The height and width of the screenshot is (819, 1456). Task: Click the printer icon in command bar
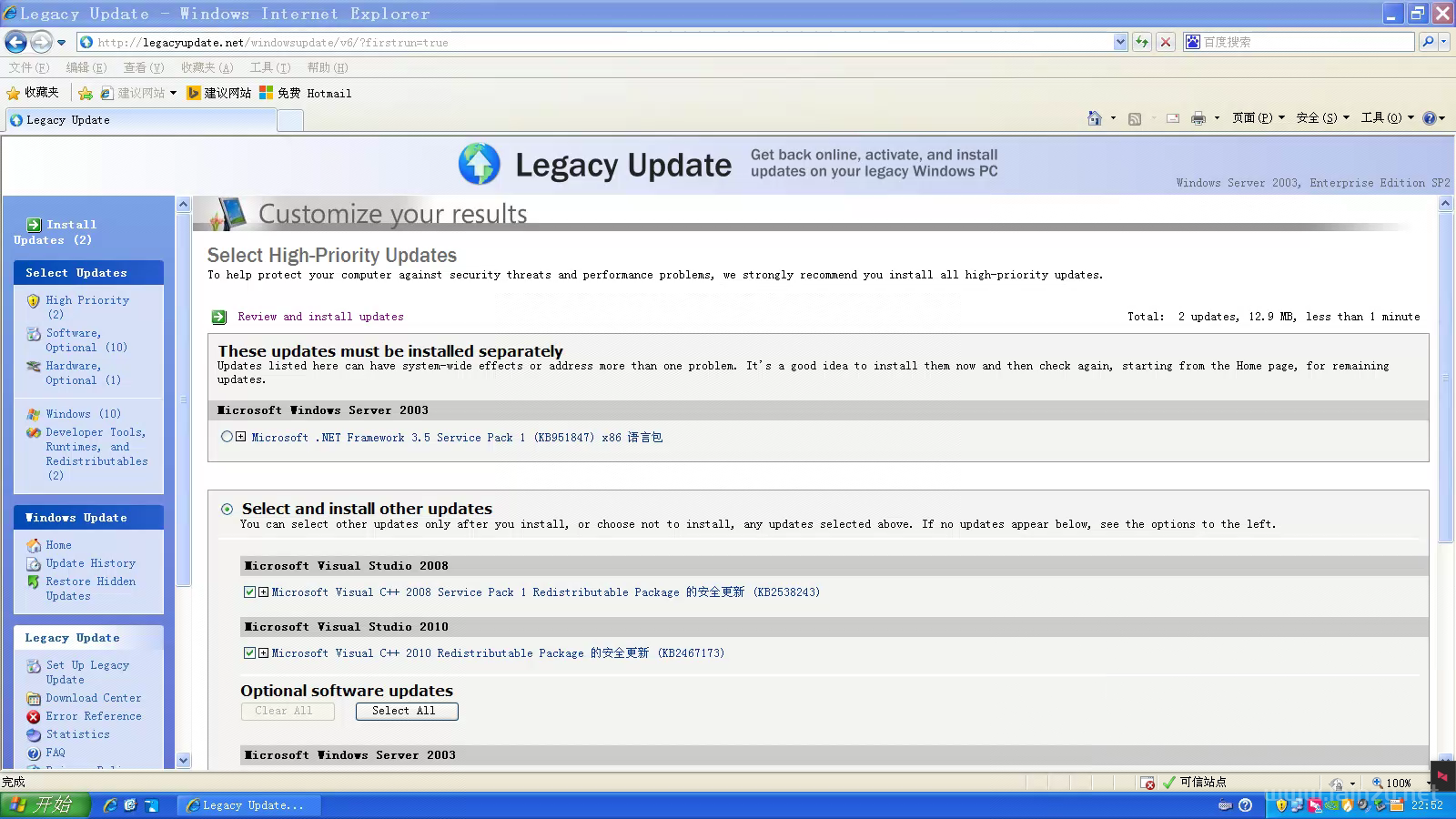[x=1198, y=118]
